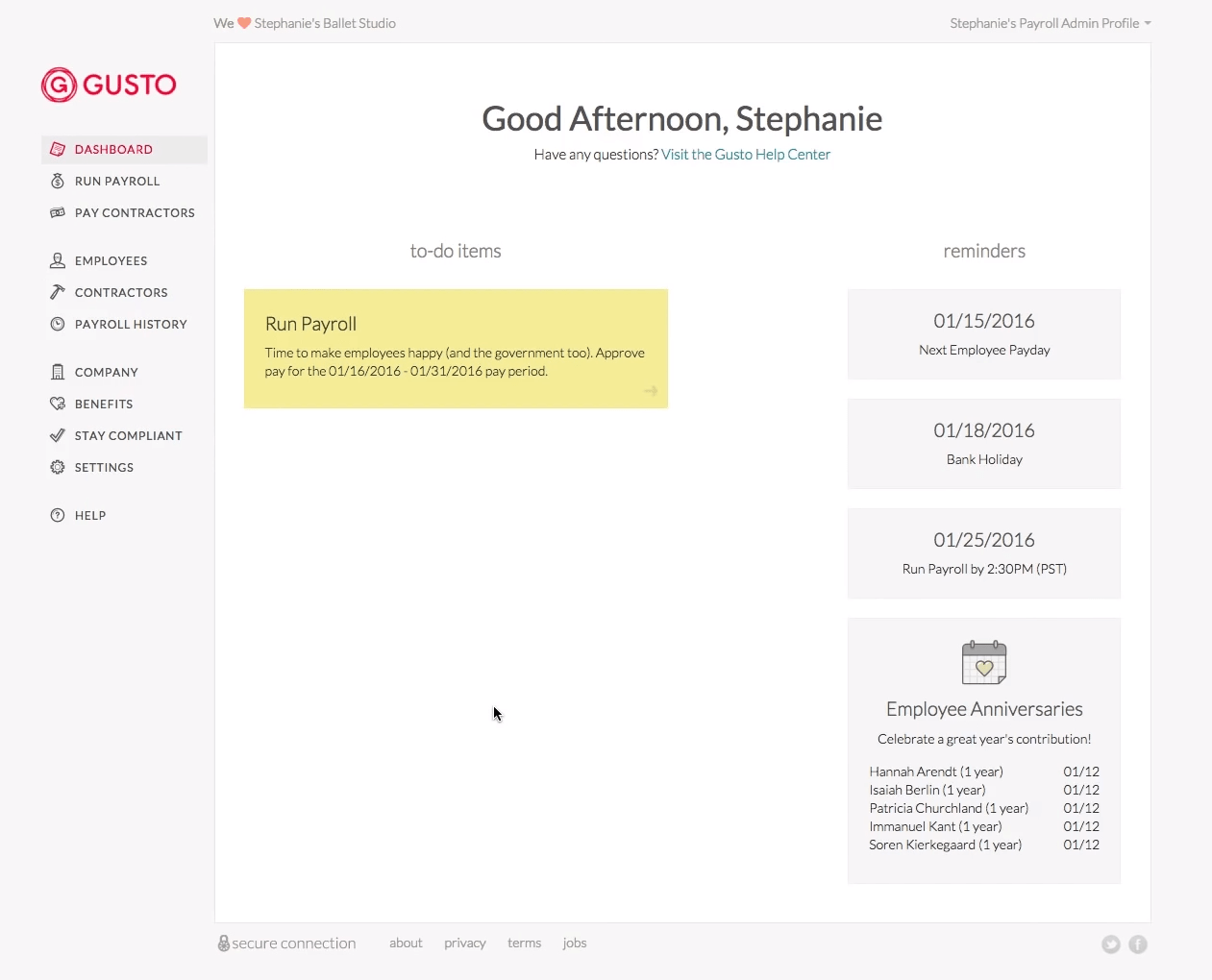Viewport: 1212px width, 980px height.
Task: Expand Stephanie's Payroll Admin Profile dropdown
Action: pos(1050,23)
